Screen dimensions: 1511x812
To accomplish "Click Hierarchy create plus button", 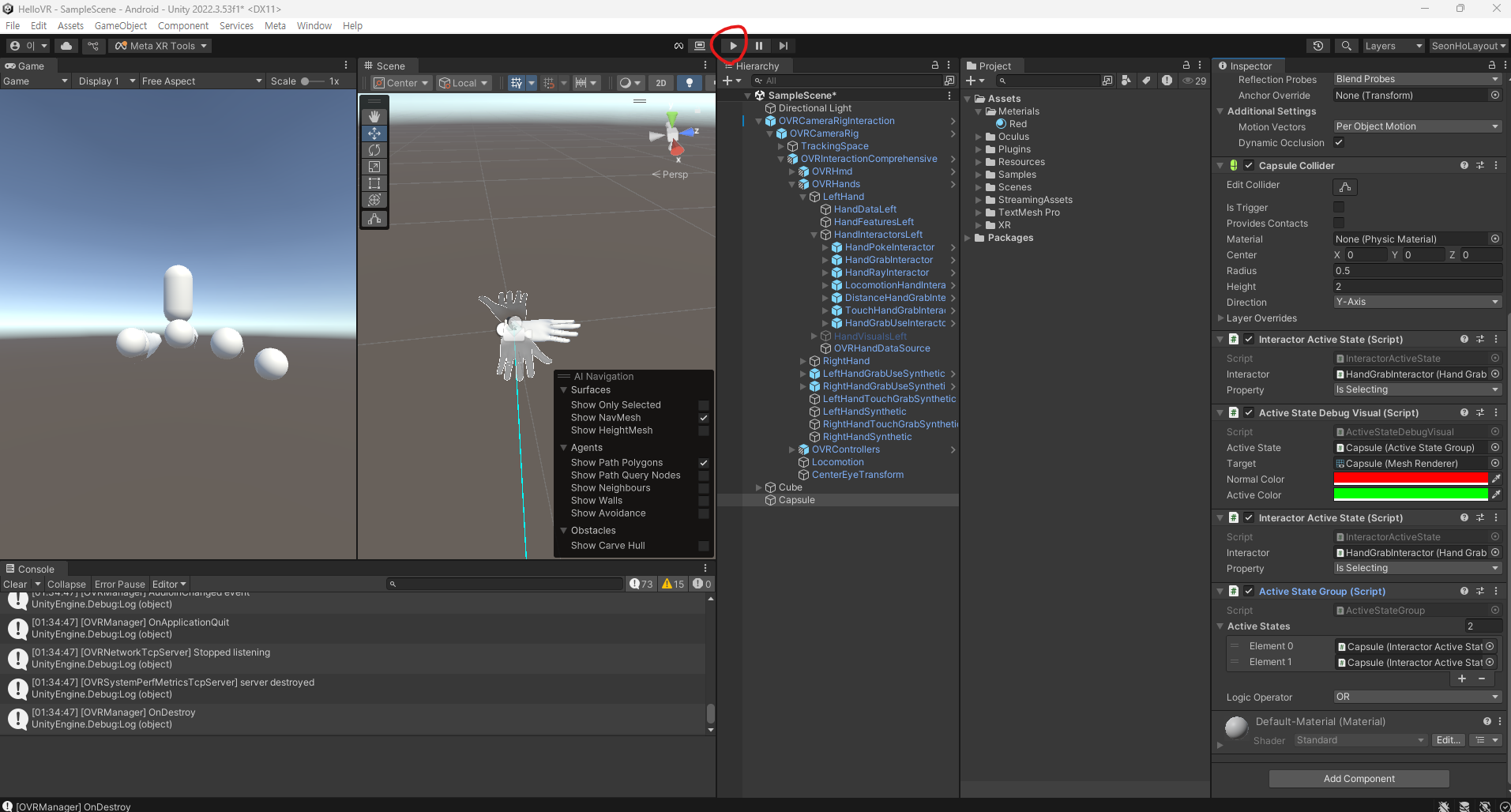I will 732,81.
